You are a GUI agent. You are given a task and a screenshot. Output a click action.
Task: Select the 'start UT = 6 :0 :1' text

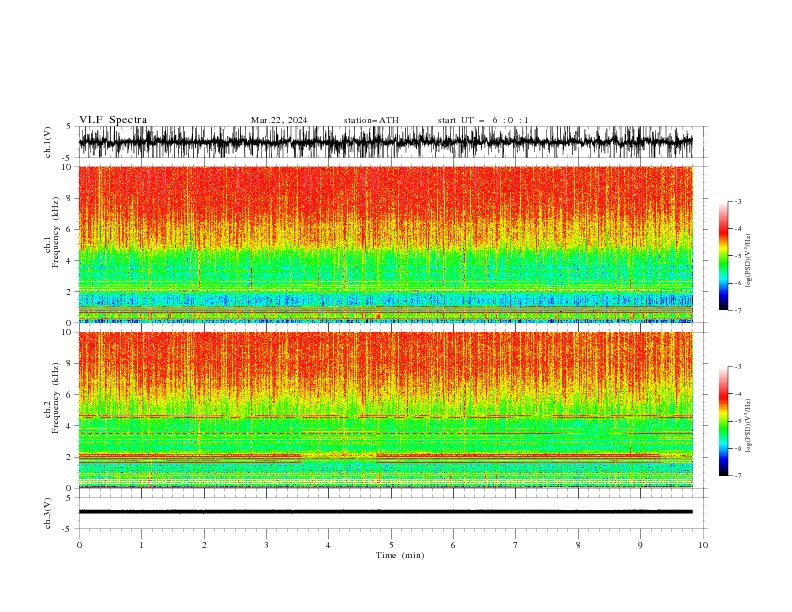(x=483, y=120)
